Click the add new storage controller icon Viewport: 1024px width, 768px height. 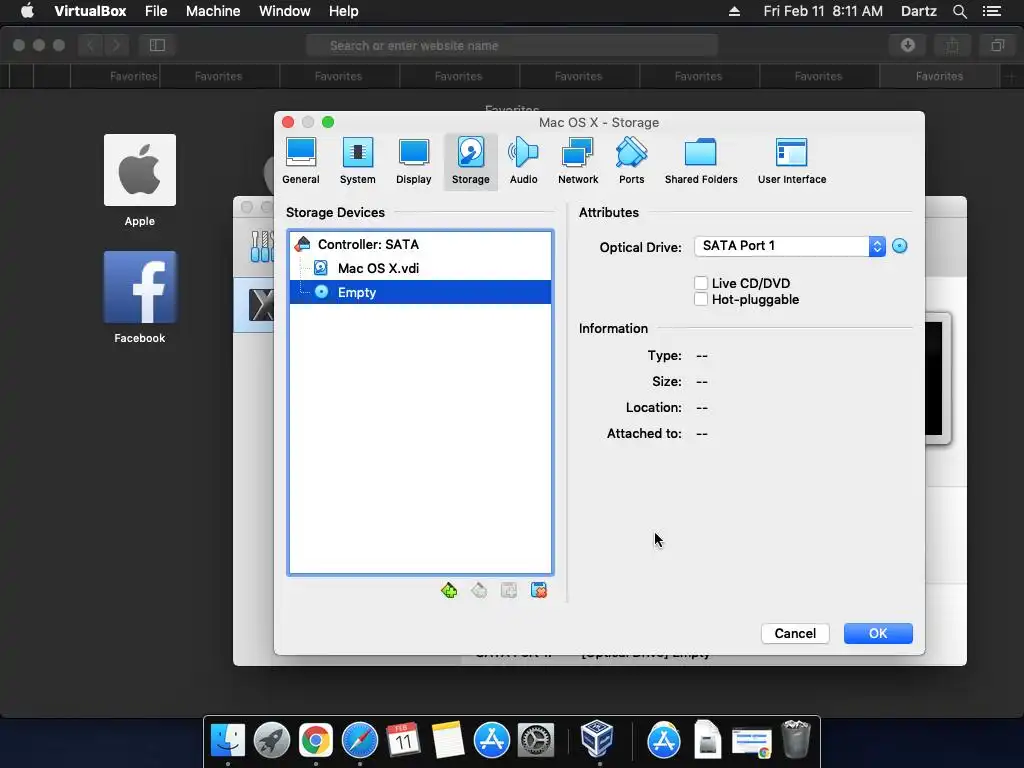pos(449,591)
